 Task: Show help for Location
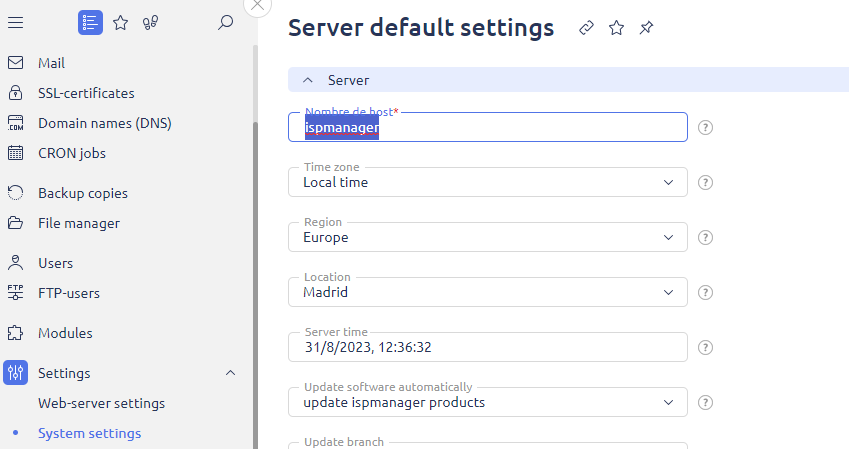point(705,292)
